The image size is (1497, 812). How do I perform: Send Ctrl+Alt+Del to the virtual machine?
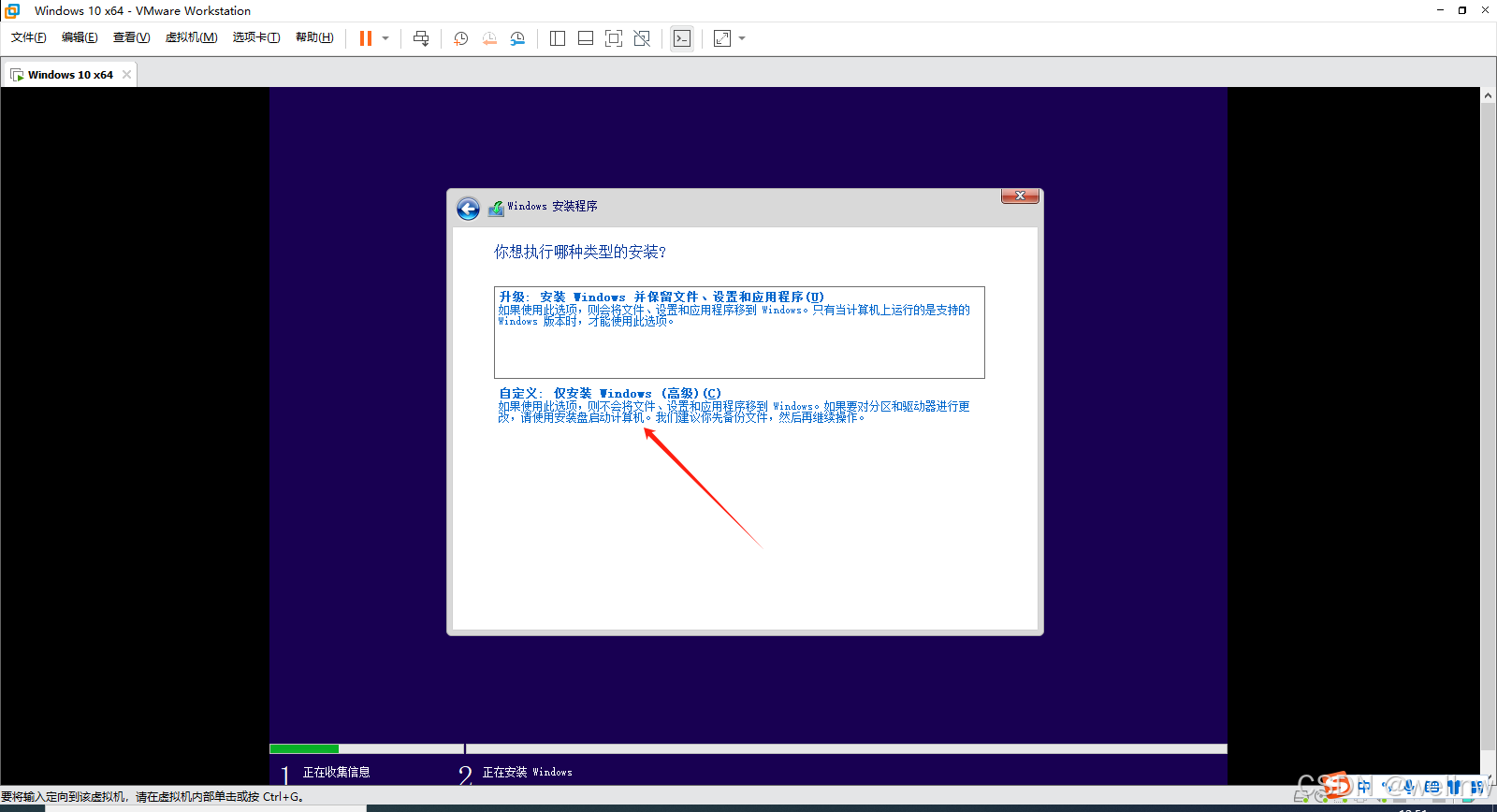point(421,38)
